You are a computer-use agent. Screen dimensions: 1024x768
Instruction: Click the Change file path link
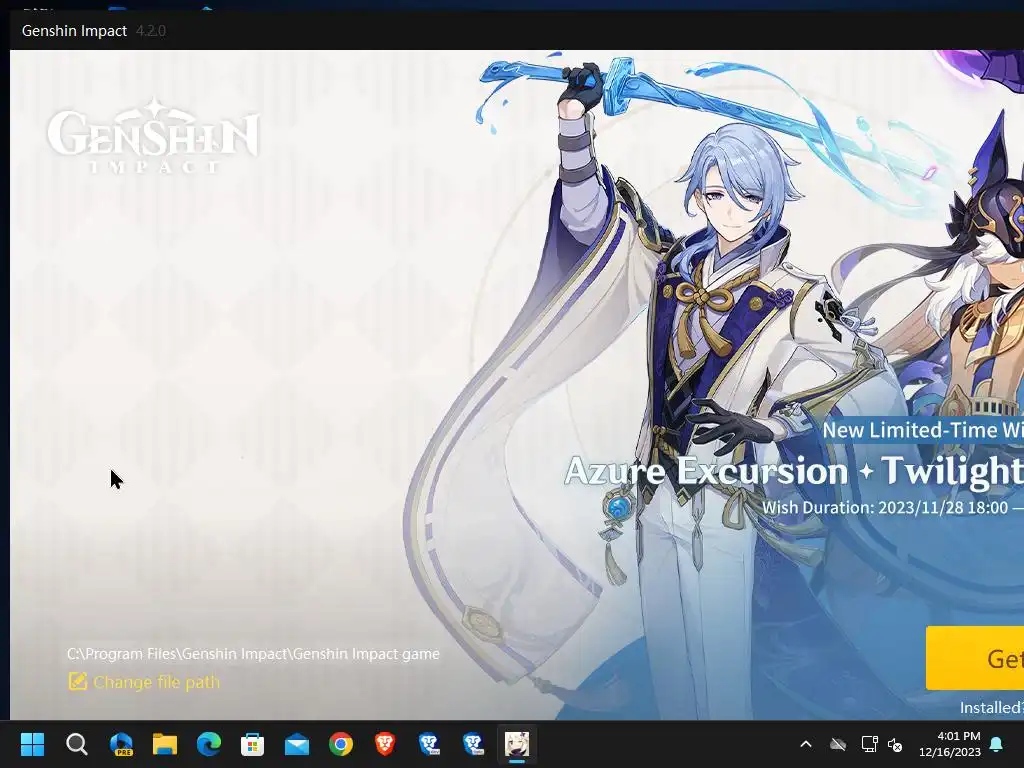coord(156,682)
